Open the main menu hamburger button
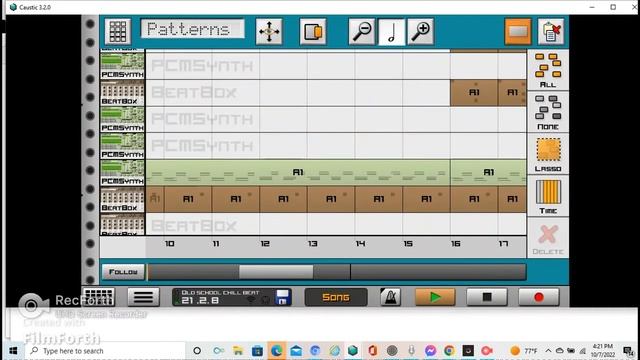Screen dimensions: 640x360 point(143,297)
